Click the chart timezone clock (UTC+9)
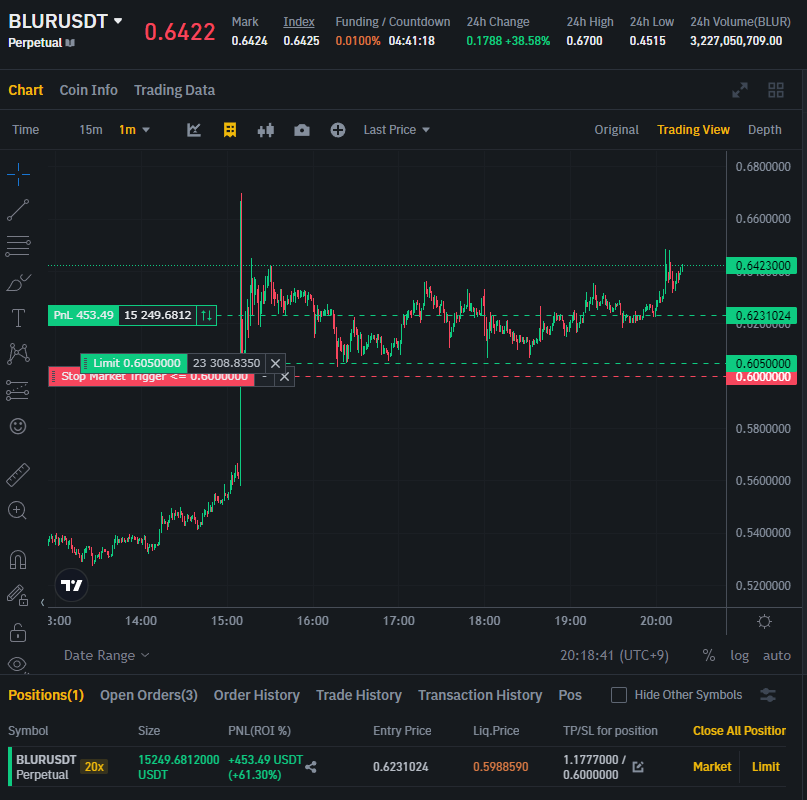 pyautogui.click(x=614, y=655)
